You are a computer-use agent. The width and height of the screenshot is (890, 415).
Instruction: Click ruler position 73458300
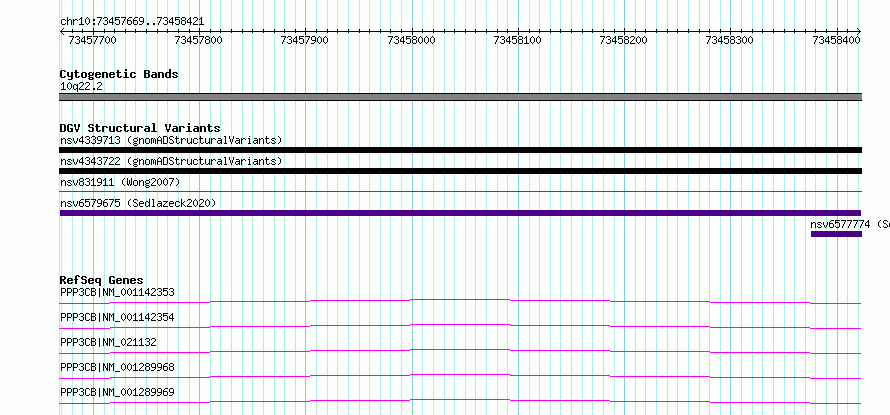pyautogui.click(x=730, y=40)
